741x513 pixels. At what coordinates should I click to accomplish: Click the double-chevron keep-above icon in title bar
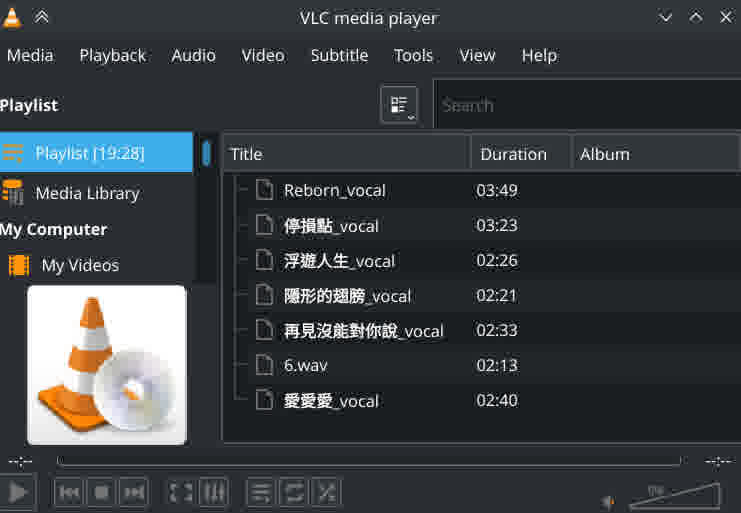pyautogui.click(x=42, y=17)
